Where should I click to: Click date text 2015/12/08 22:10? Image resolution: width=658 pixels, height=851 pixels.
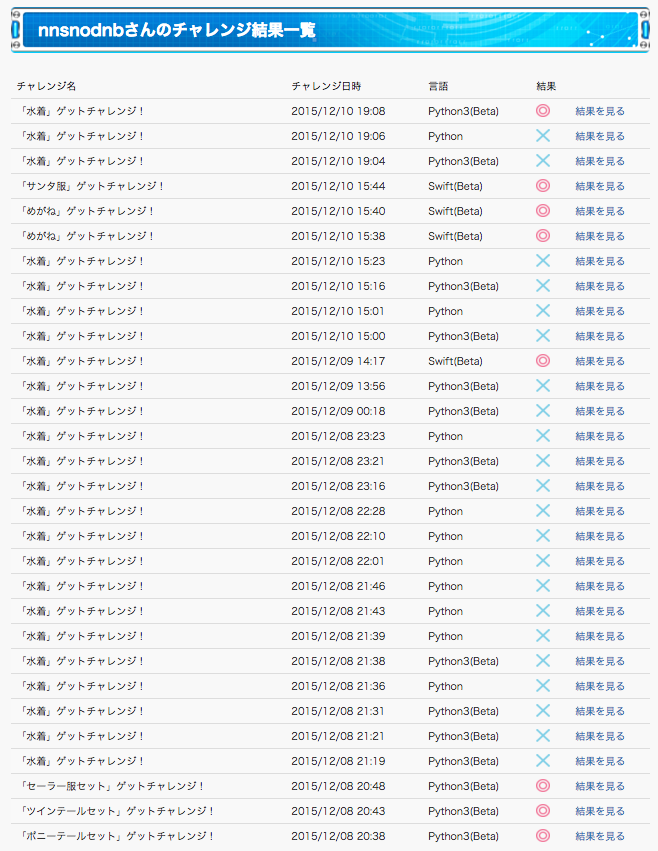click(x=338, y=536)
